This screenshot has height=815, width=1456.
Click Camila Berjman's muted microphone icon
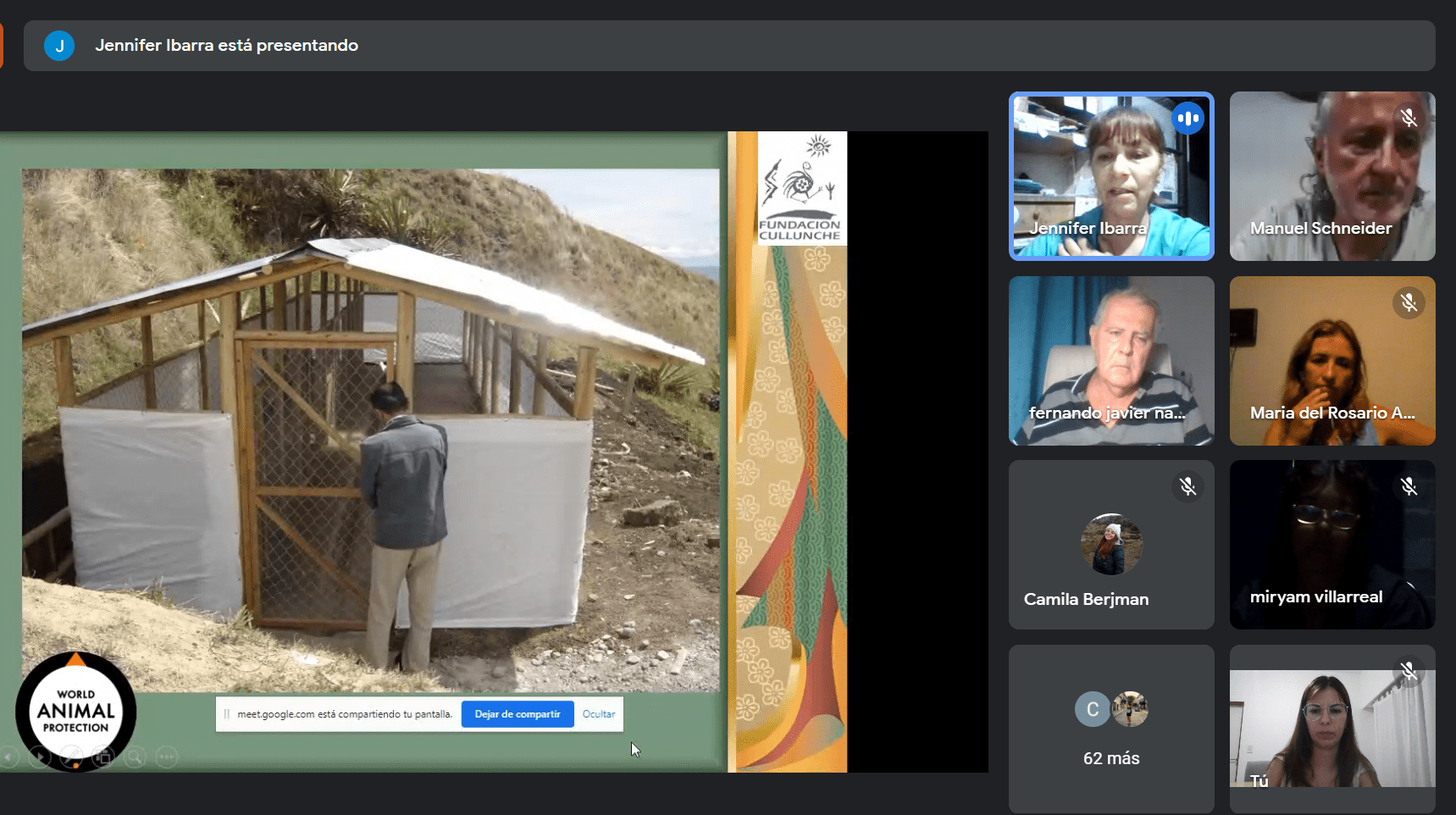coord(1187,486)
